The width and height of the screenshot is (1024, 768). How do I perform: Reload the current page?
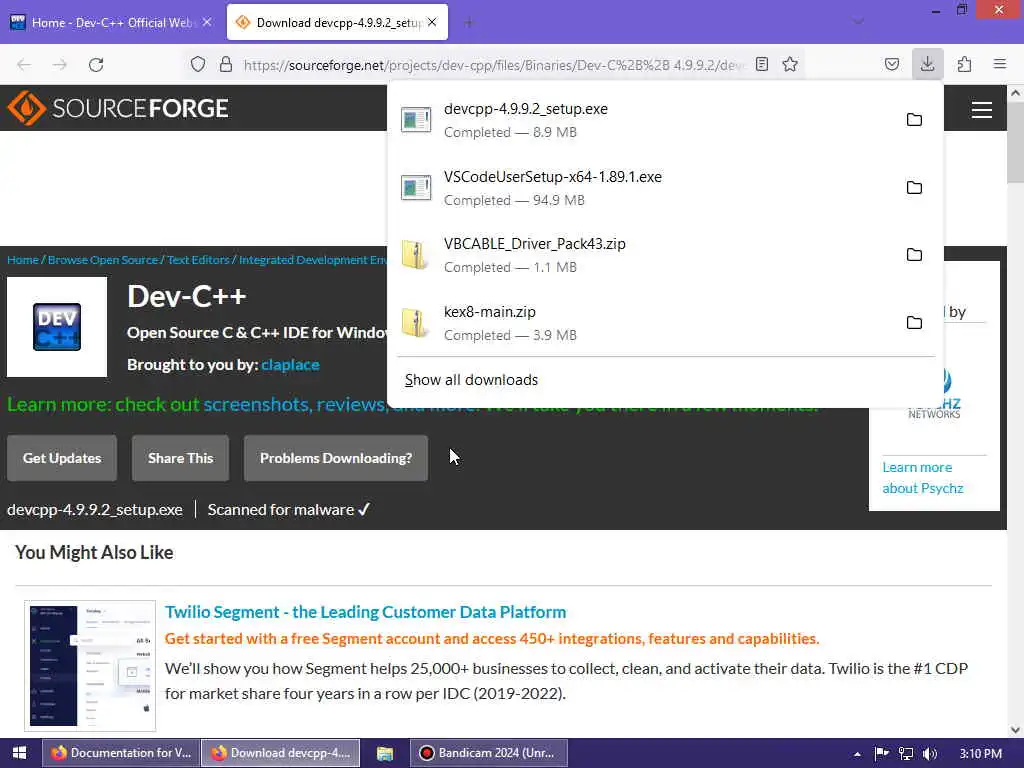point(96,65)
